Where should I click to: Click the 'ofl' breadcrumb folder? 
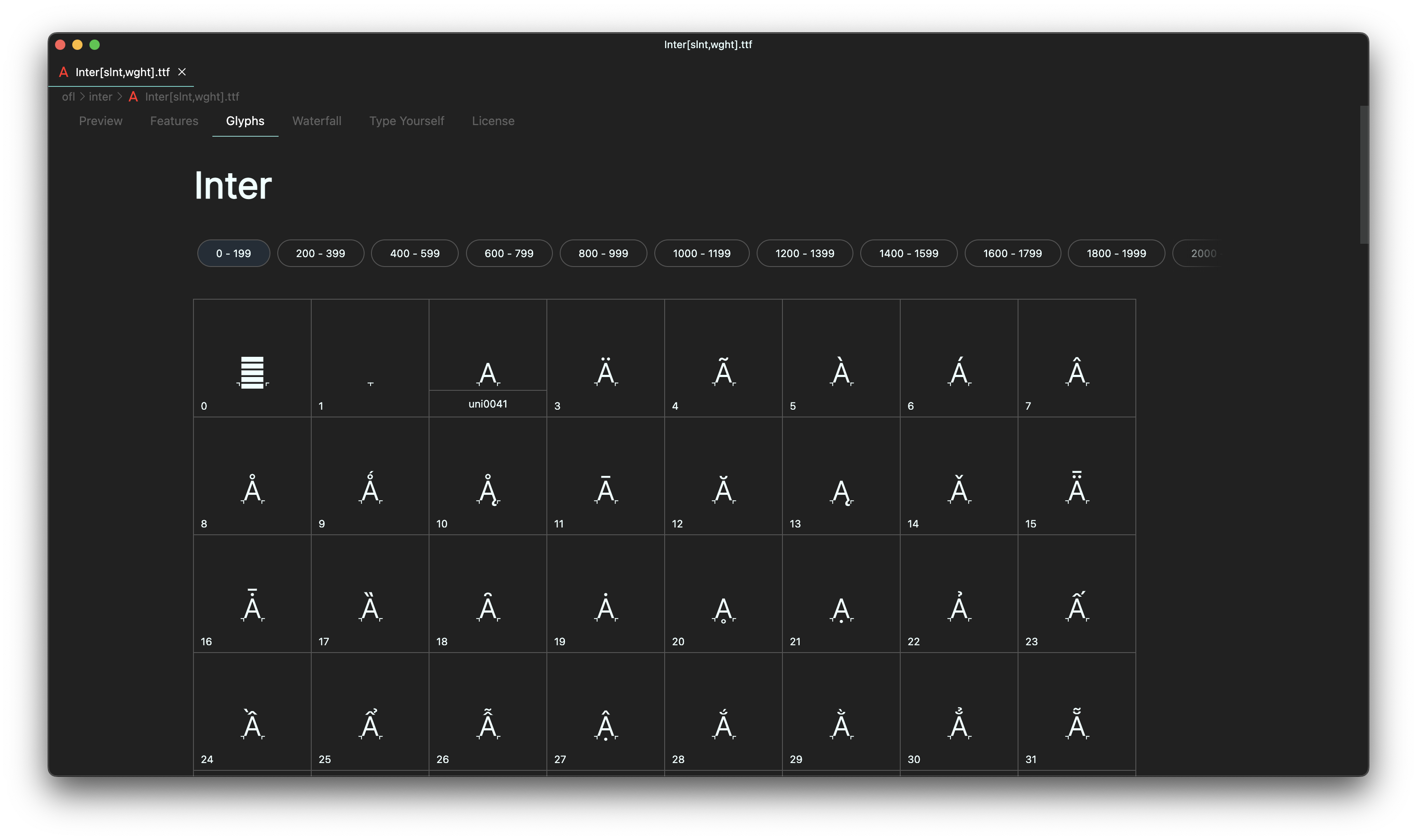[x=68, y=97]
